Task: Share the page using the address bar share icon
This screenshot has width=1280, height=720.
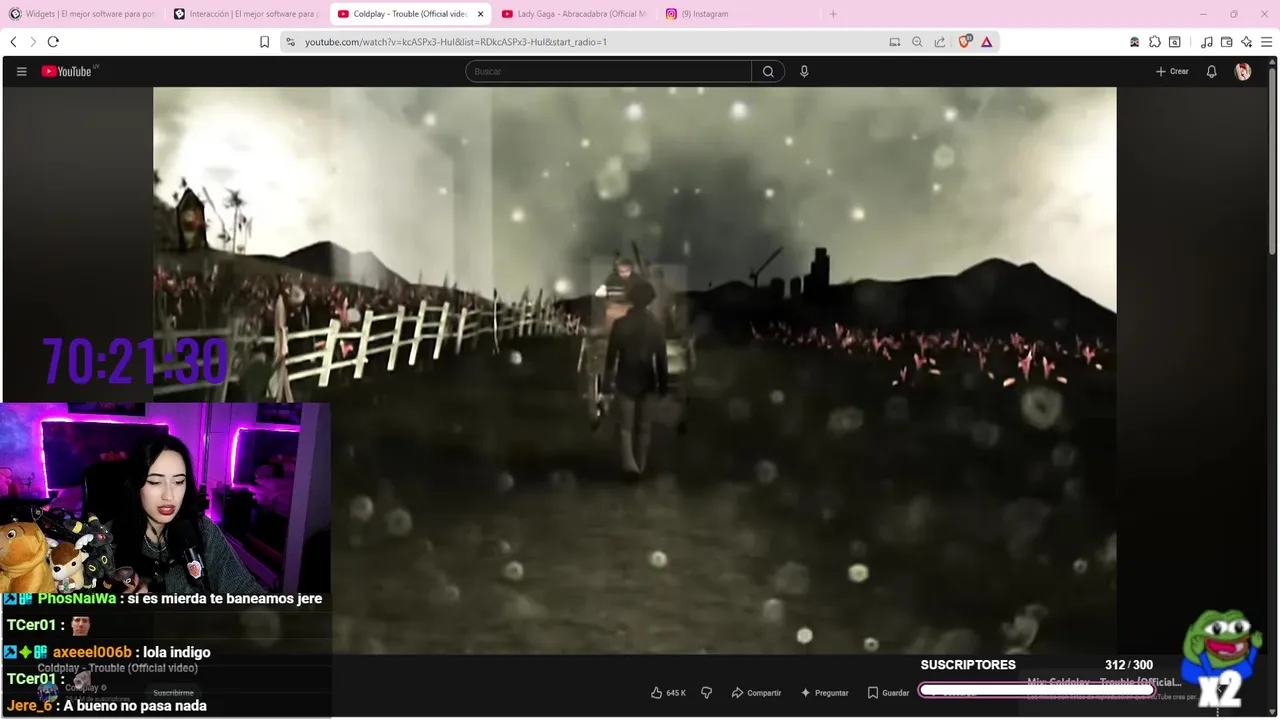Action: click(940, 42)
